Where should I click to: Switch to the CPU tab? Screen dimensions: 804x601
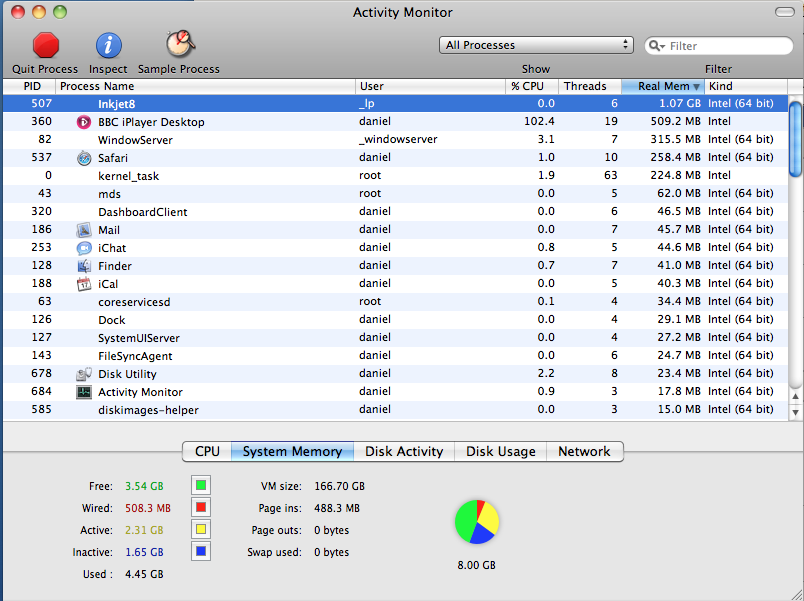click(x=207, y=451)
